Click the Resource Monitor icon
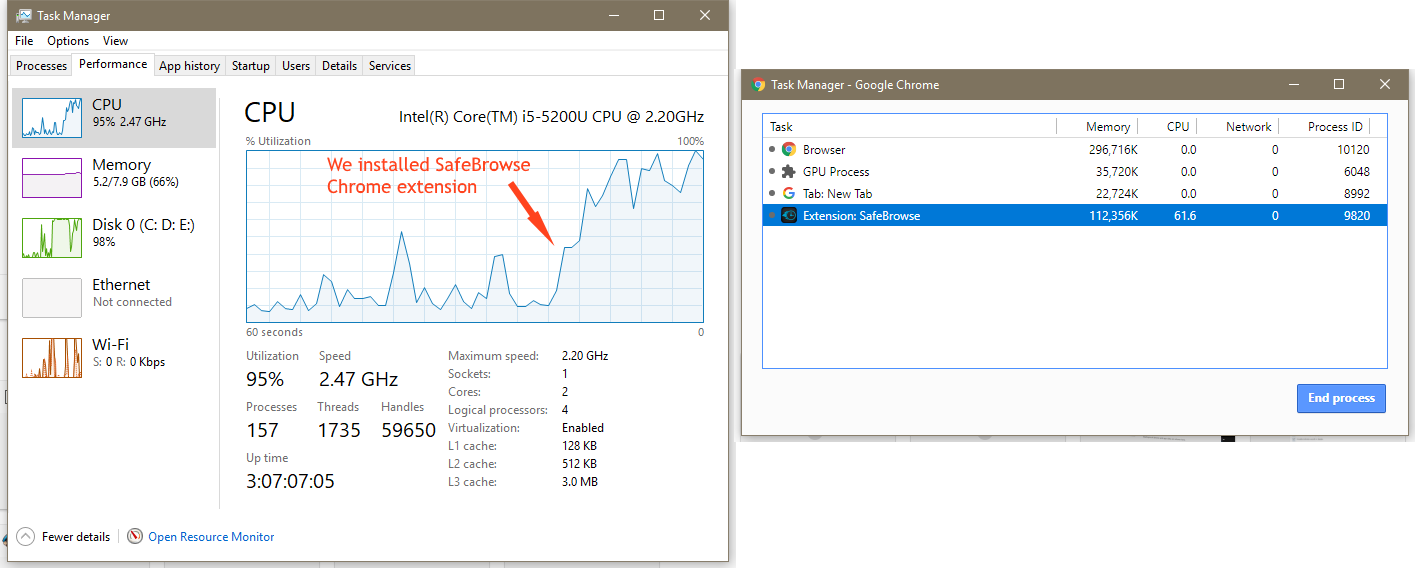 (135, 537)
